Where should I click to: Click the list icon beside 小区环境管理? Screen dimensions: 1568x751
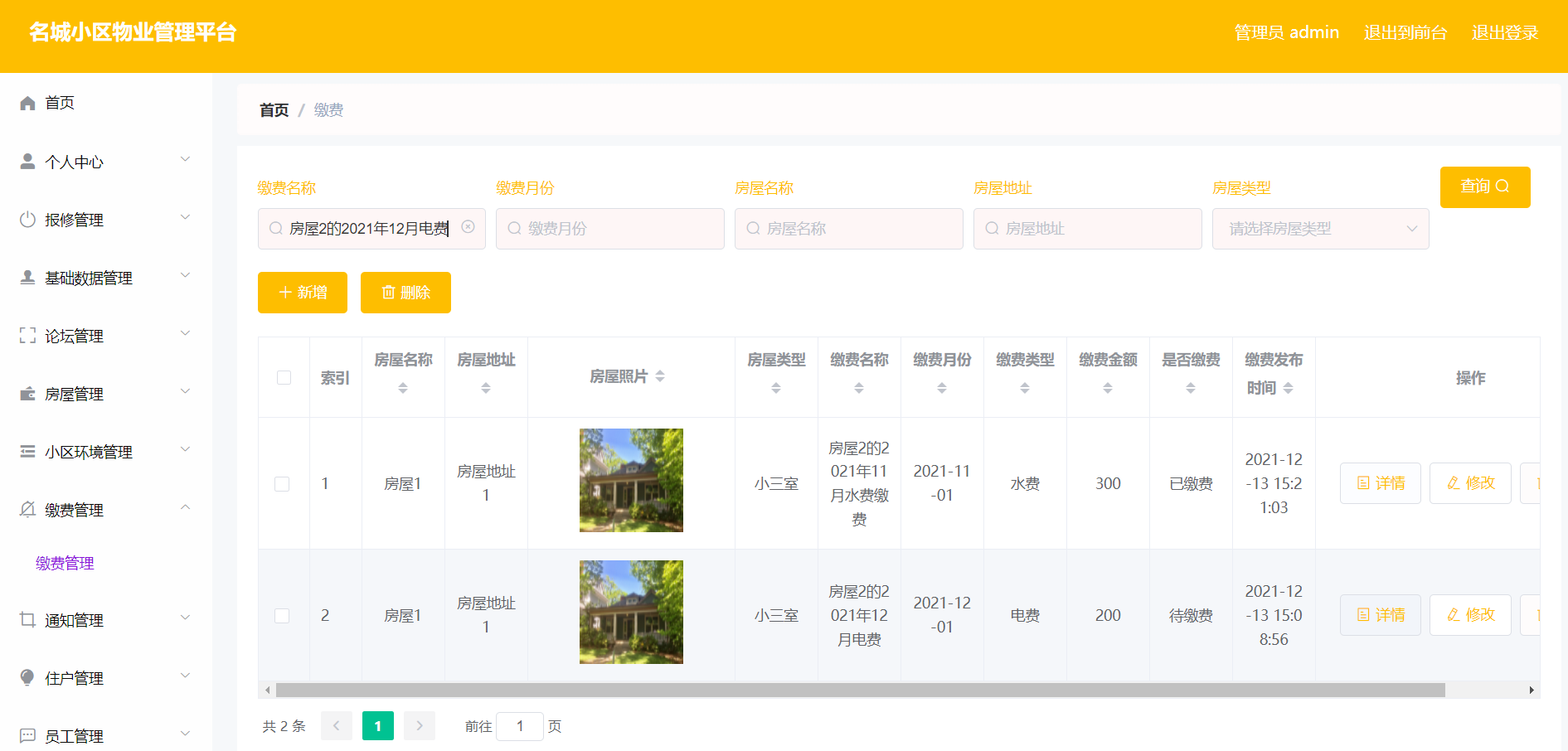tap(27, 452)
